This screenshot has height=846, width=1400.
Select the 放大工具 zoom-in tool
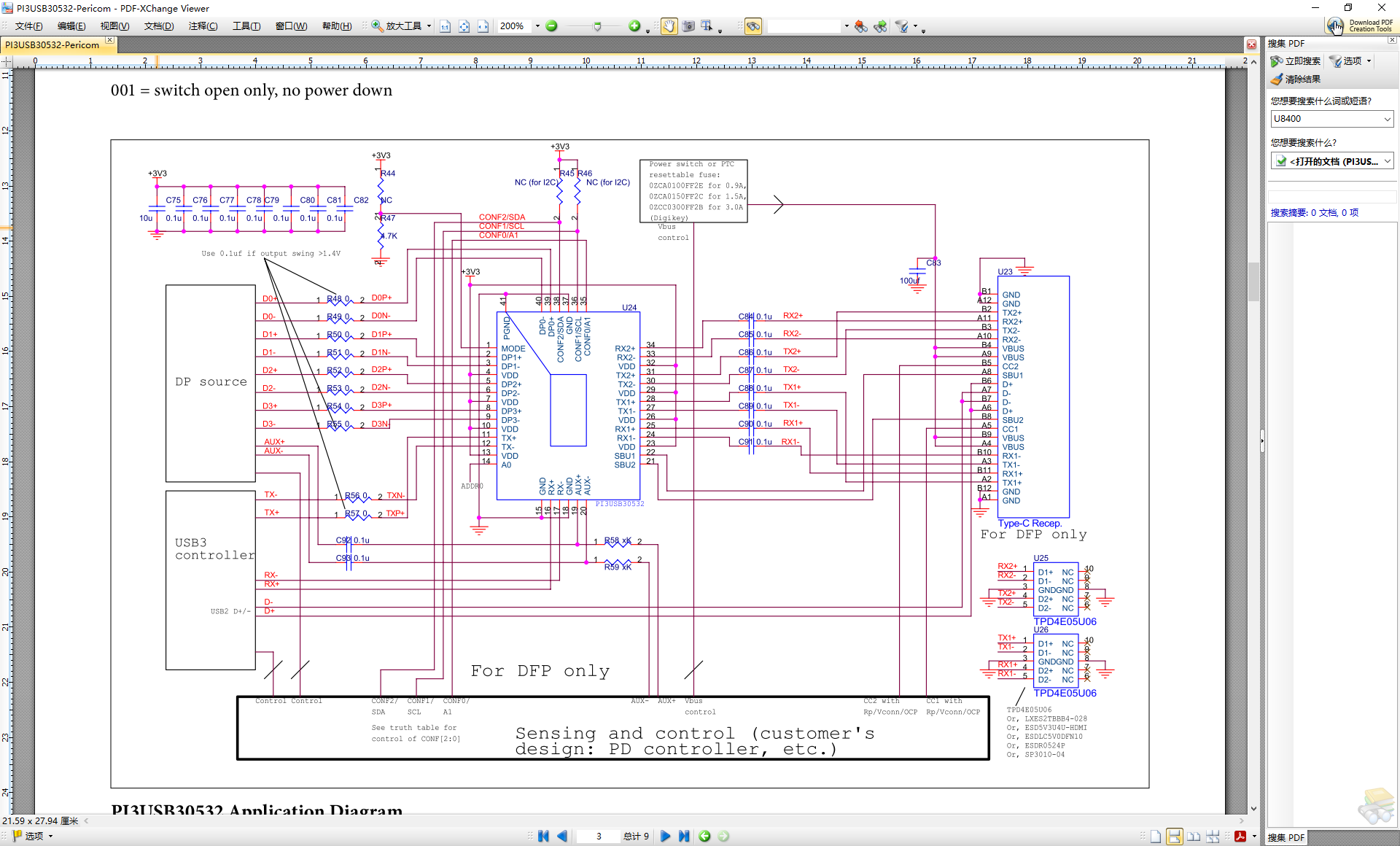click(x=397, y=26)
